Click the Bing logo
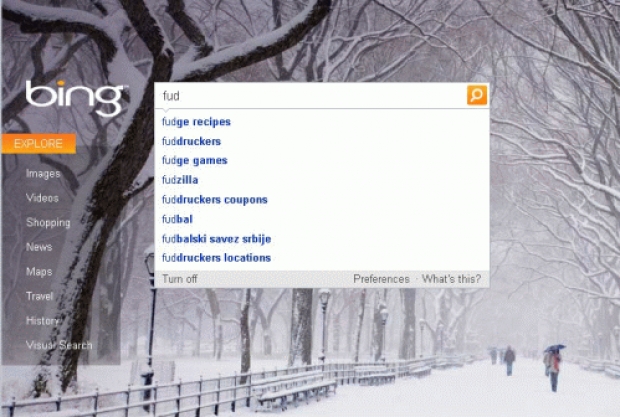Viewport: 620px width, 417px height. [76, 97]
